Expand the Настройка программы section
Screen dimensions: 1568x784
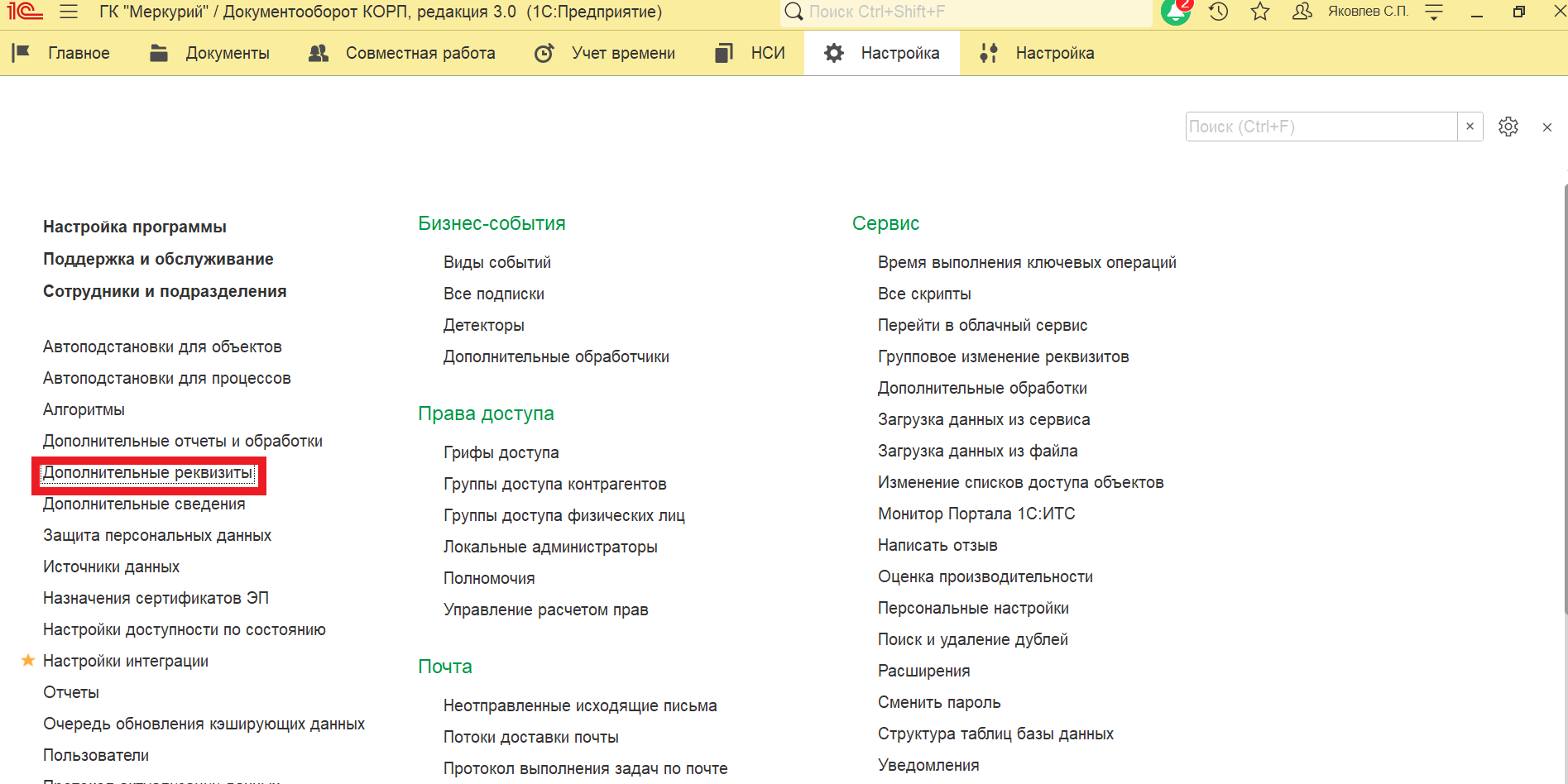[x=135, y=227]
